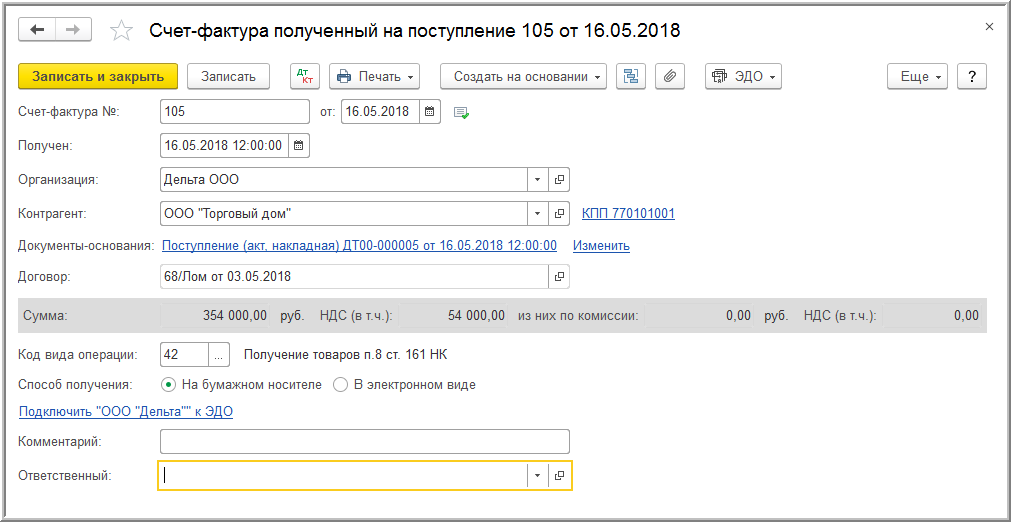
Task: Open calendar for Получен date
Action: 299,146
